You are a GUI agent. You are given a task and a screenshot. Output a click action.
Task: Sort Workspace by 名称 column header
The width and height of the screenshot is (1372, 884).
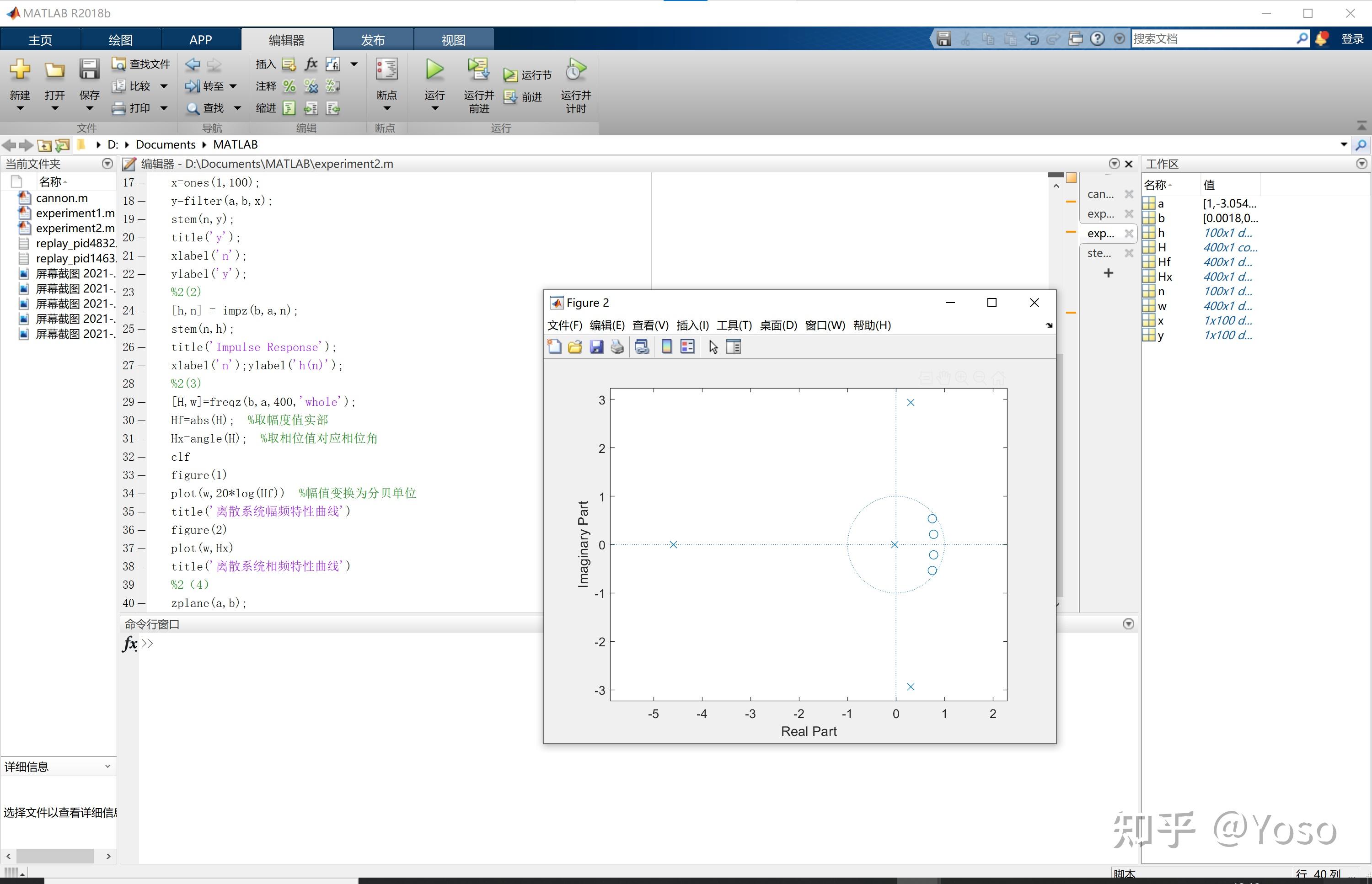click(1169, 185)
